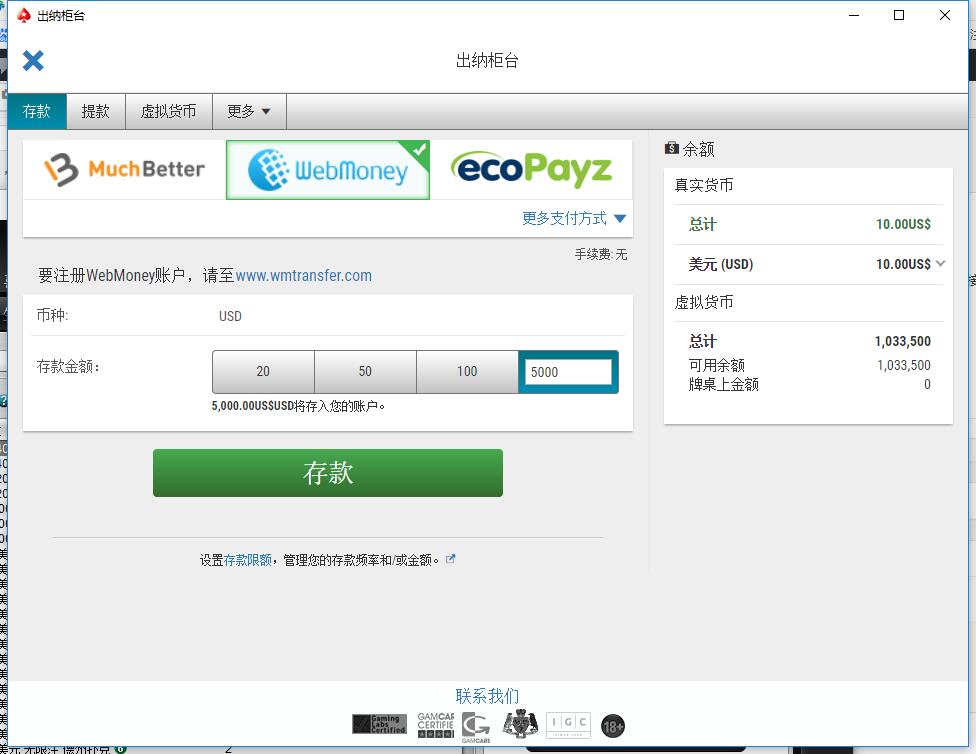Viewport: 976px width, 754px height.
Task: Expand the 更多 dropdown tab
Action: point(249,111)
